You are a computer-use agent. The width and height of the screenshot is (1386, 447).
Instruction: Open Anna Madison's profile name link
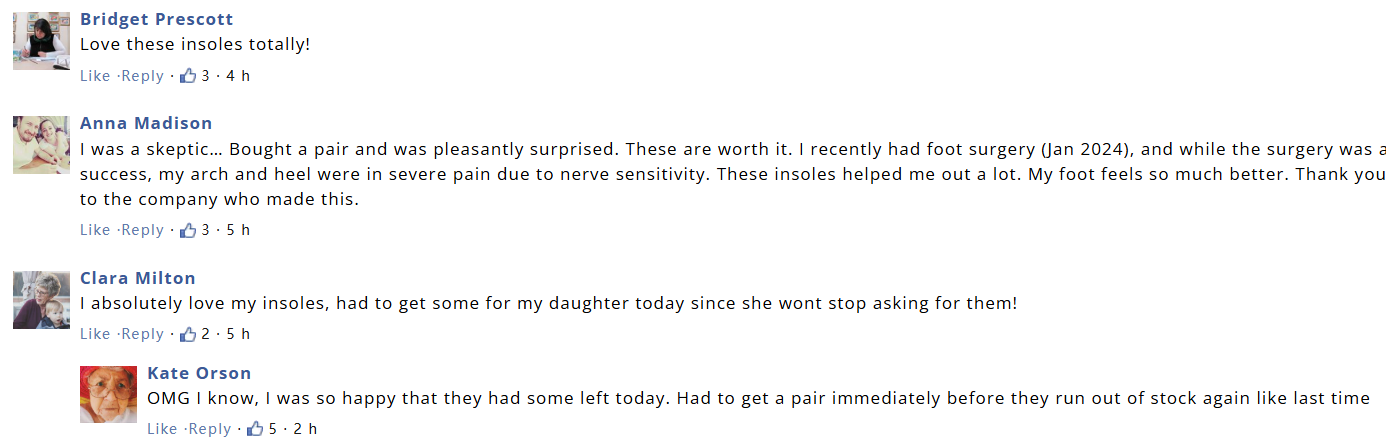146,123
